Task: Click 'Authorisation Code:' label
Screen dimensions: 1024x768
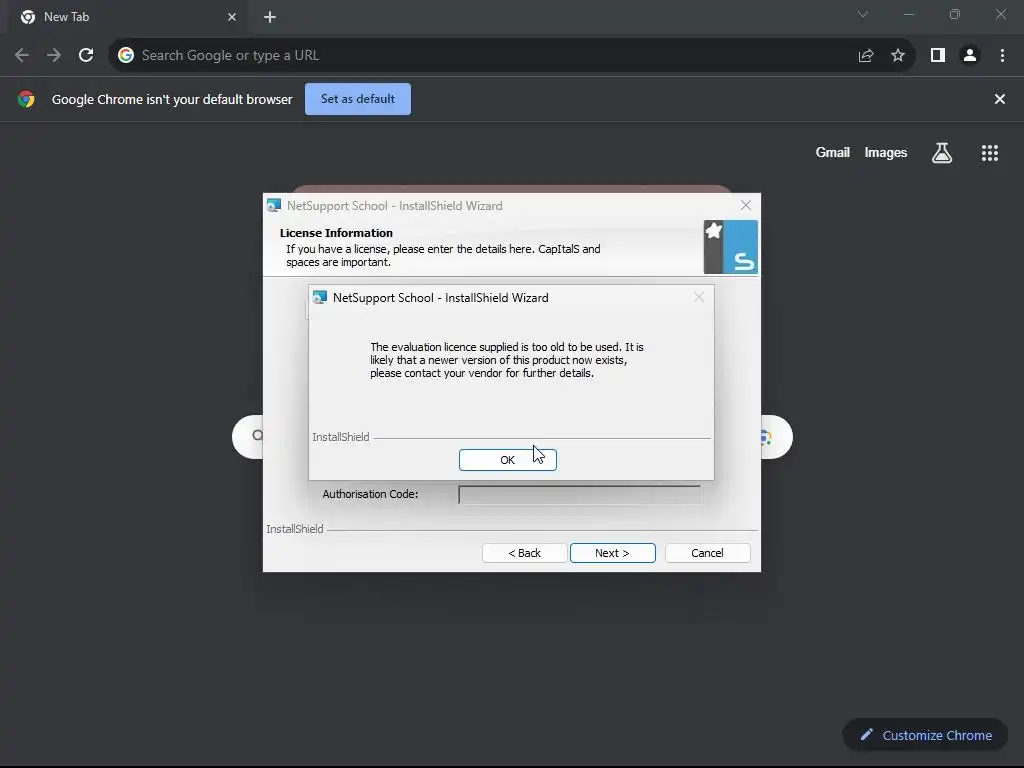Action: pos(370,494)
